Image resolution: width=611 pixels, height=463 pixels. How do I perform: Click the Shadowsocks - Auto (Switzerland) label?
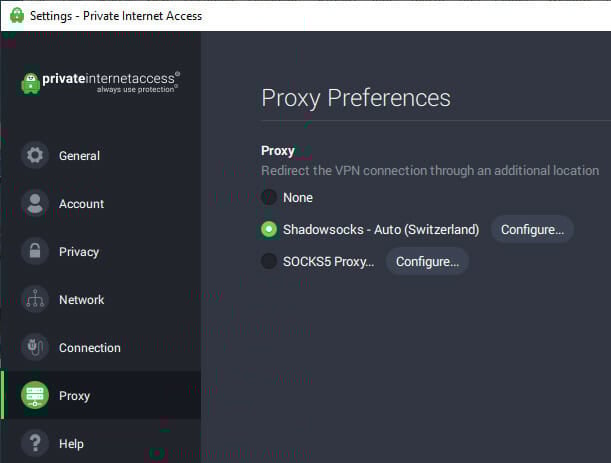pos(381,230)
